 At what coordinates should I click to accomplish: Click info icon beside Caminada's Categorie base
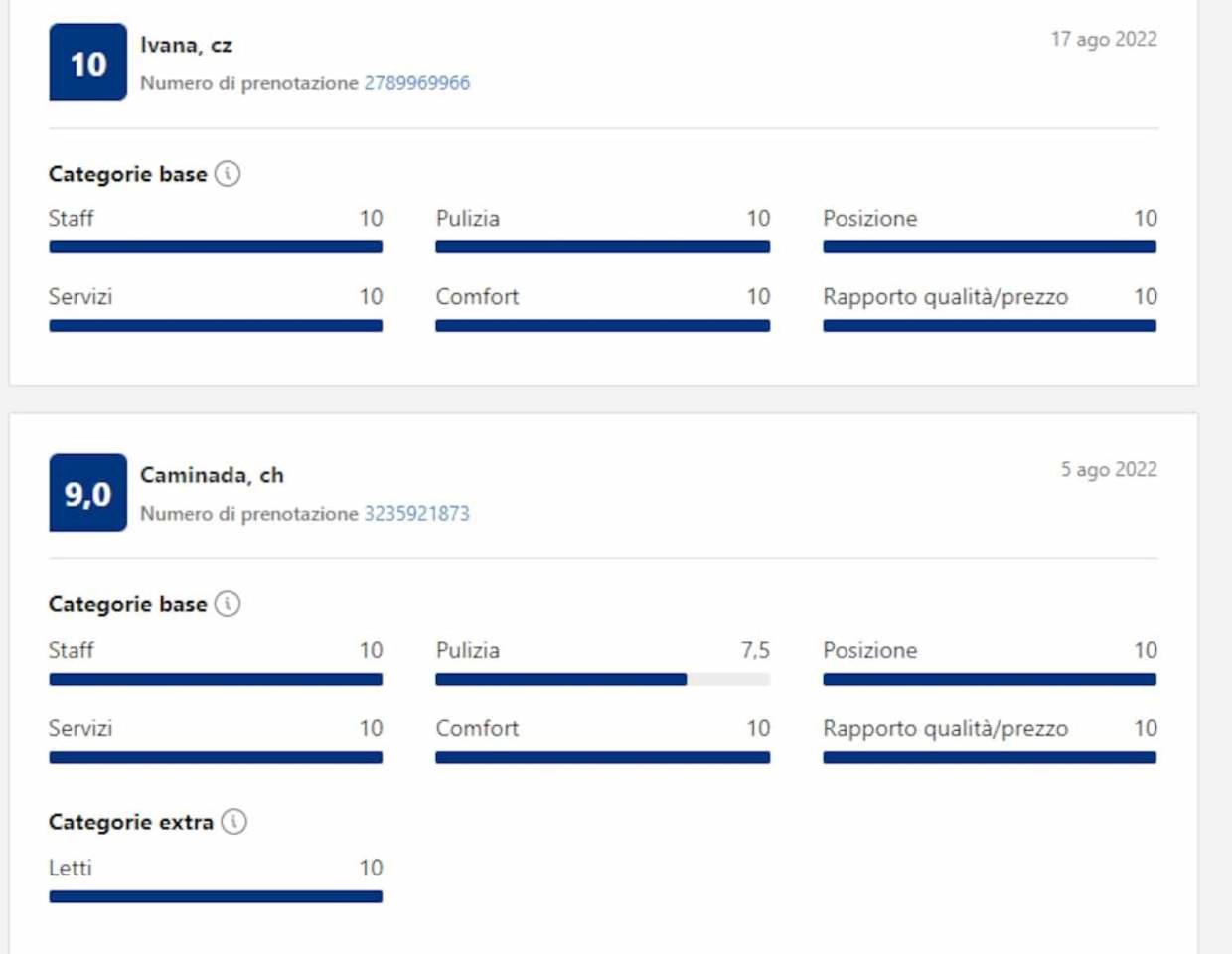pos(228,604)
